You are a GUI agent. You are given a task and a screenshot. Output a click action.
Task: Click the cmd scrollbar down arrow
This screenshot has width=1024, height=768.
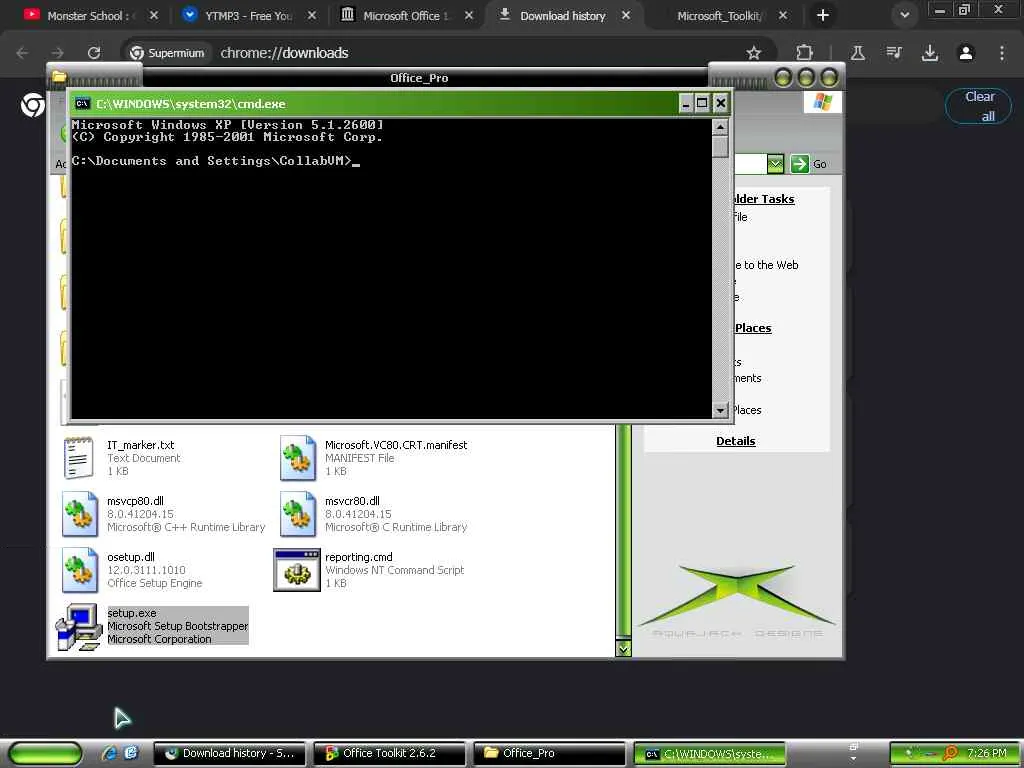720,410
